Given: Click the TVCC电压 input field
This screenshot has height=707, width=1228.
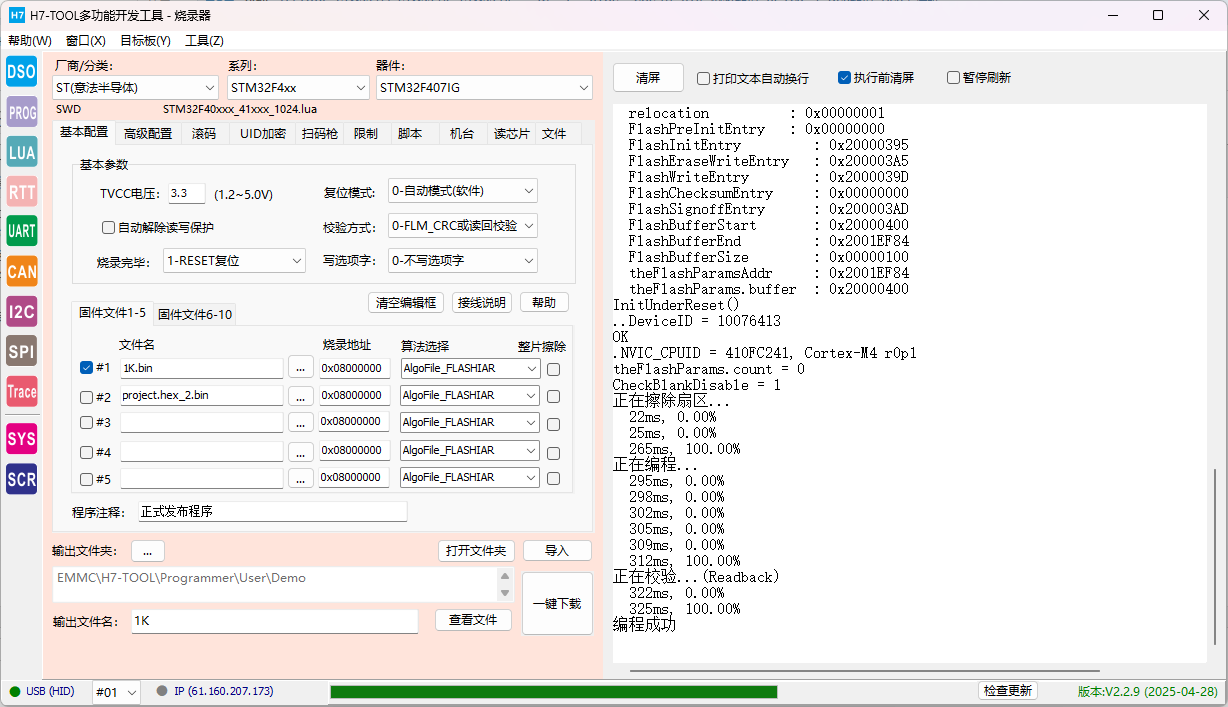Looking at the screenshot, I should point(186,194).
